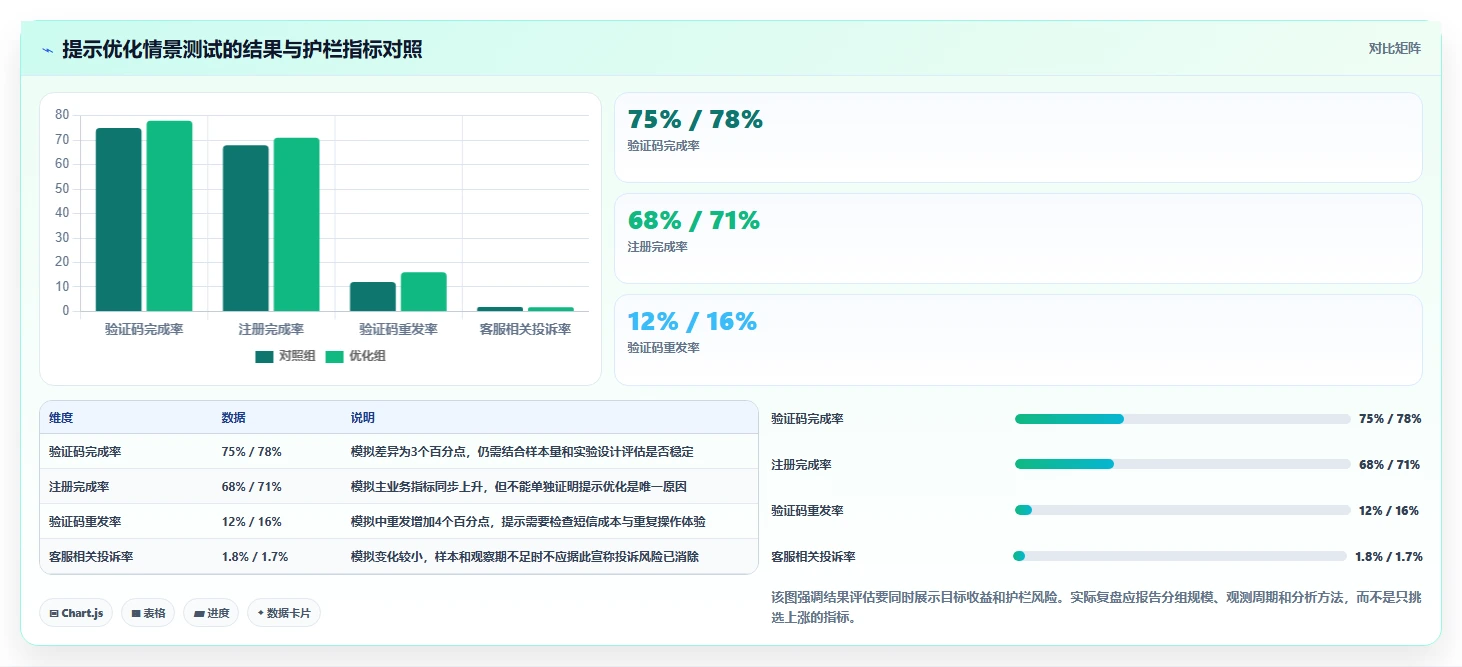Click the lightning icon beside the title
Viewport: 1462px width, 667px height.
[48, 50]
